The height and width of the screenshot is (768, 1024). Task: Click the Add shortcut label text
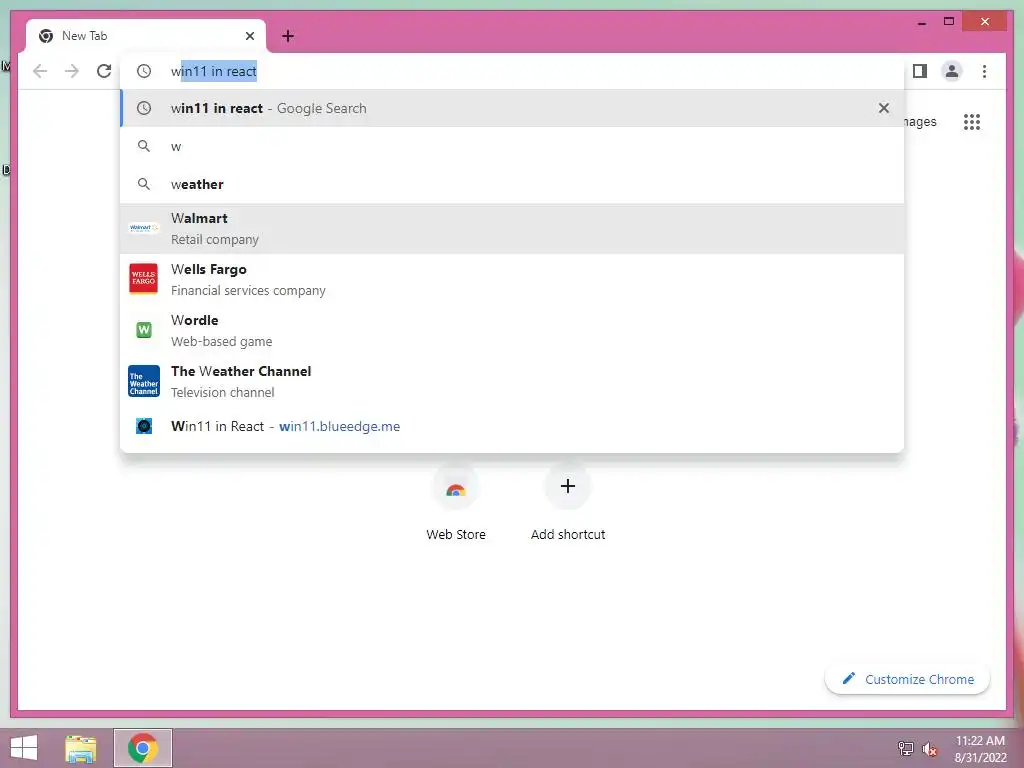[568, 534]
